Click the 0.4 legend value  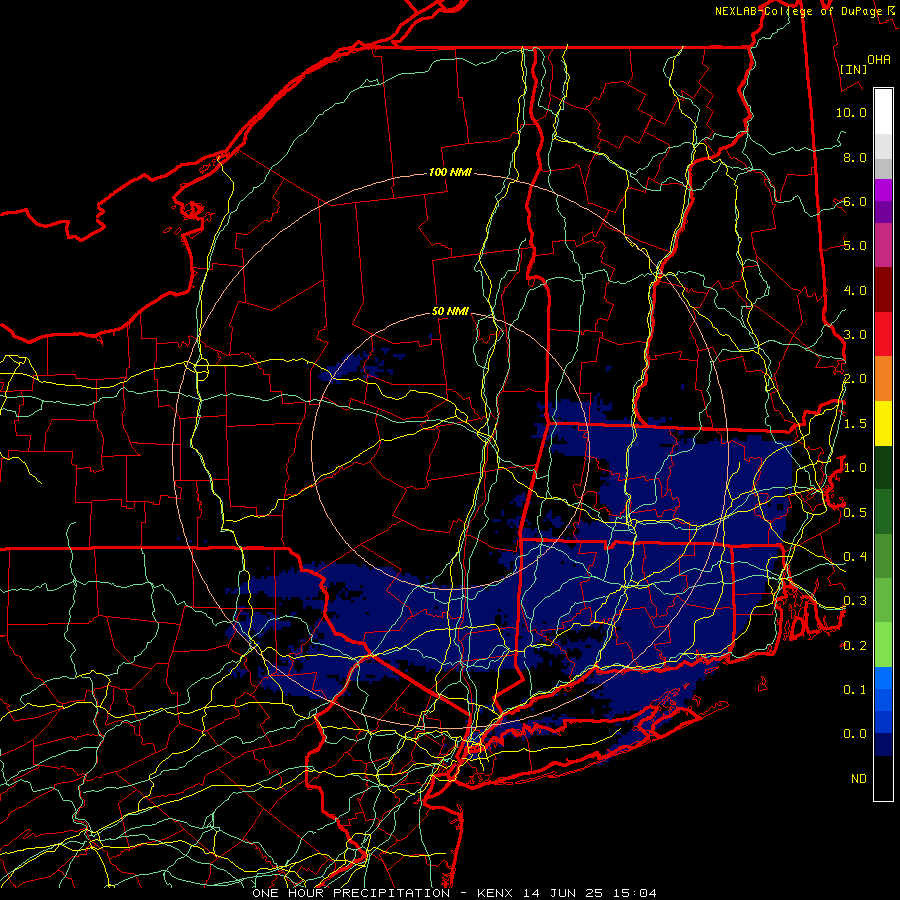tap(855, 556)
